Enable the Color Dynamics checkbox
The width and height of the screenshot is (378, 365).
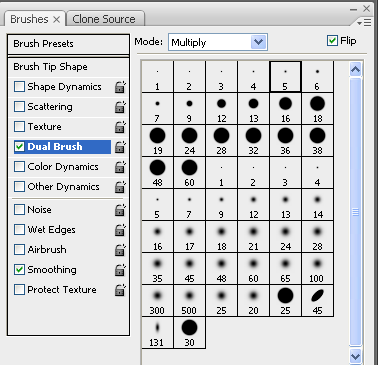coord(19,167)
